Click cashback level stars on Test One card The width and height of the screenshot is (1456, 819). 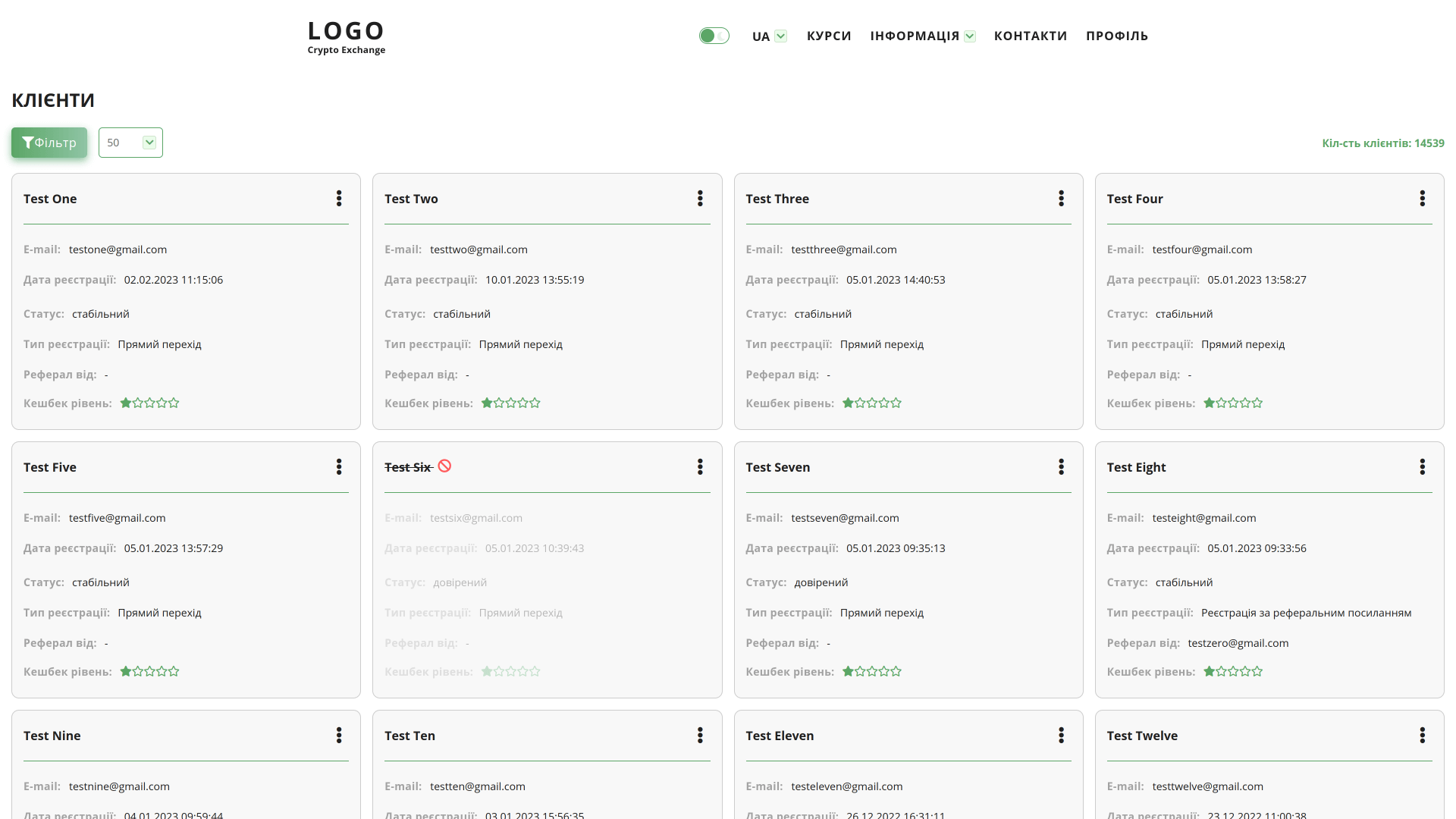(149, 403)
